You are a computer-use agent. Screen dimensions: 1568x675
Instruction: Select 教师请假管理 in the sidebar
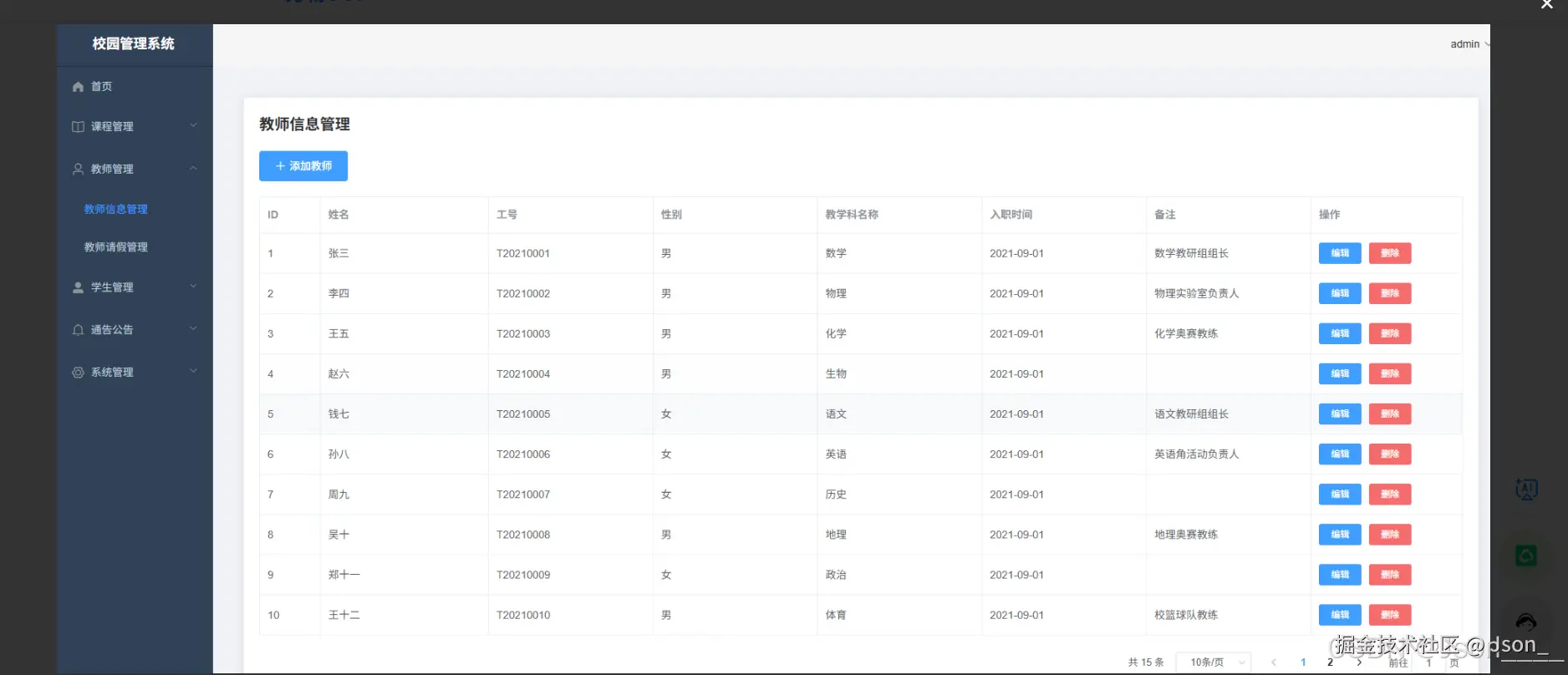coord(116,247)
